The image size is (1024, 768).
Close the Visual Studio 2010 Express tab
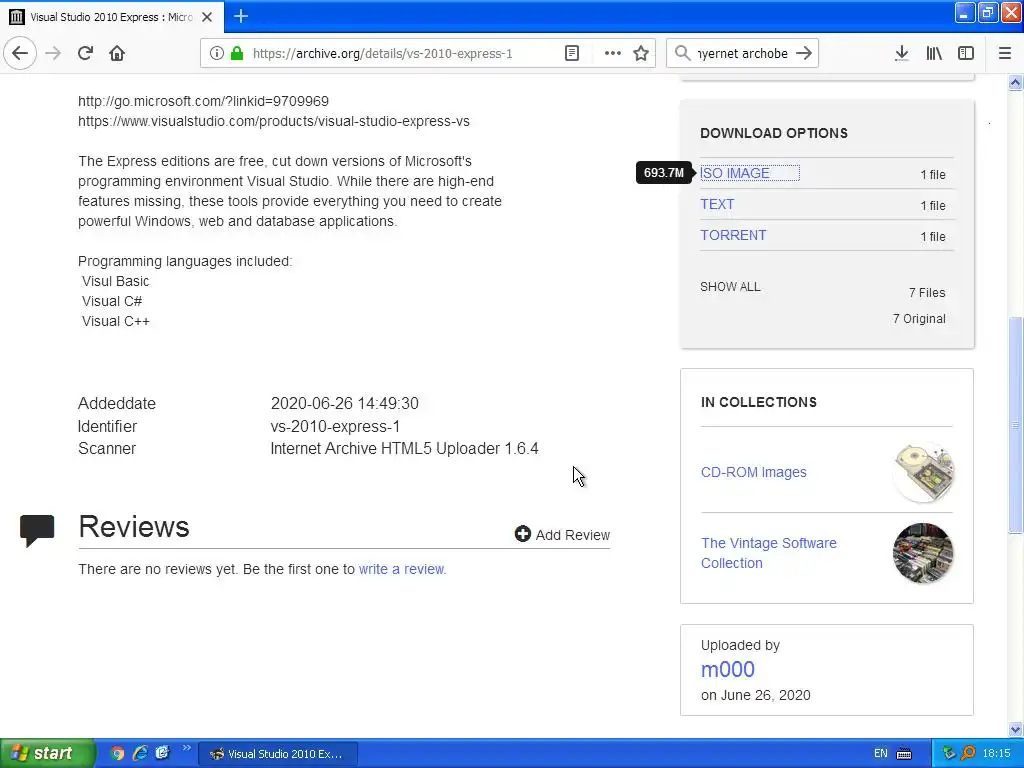207,17
